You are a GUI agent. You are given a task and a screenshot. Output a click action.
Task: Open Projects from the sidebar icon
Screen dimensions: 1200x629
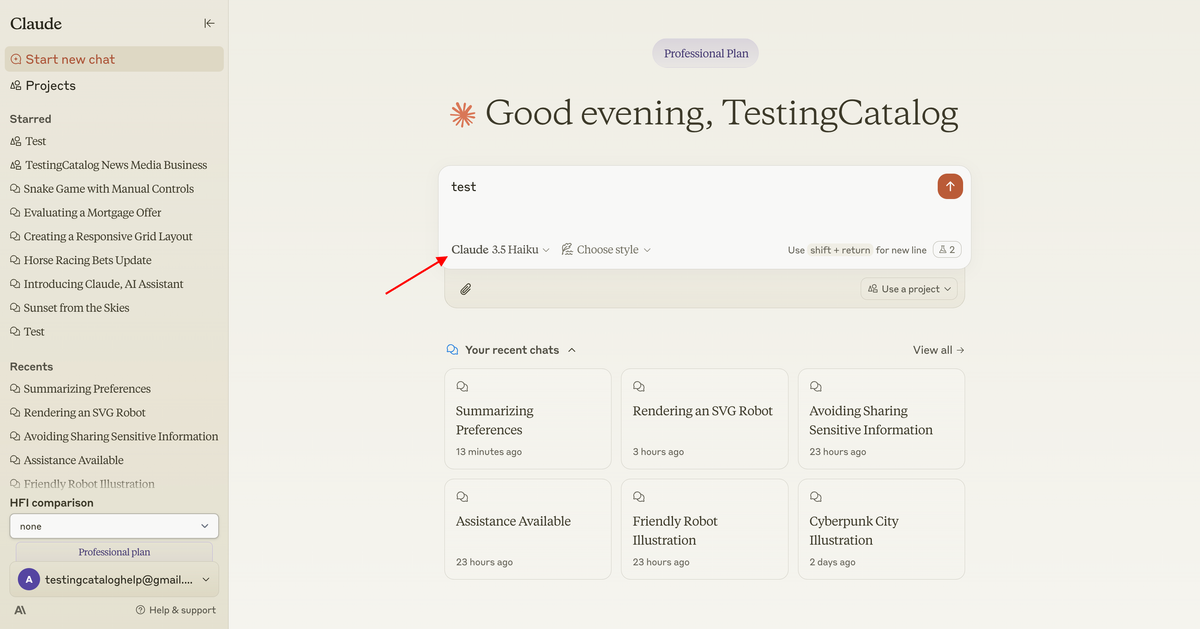tap(14, 85)
